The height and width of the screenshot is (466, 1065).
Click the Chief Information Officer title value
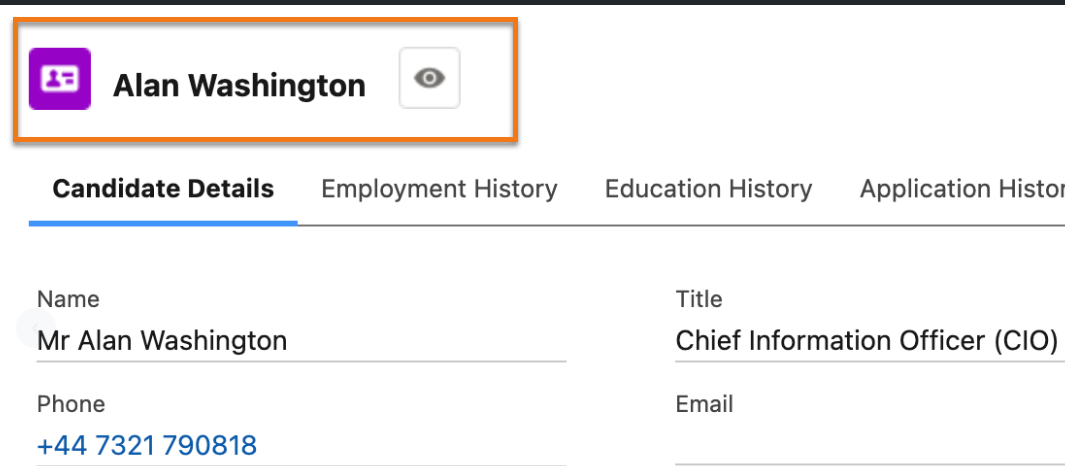(867, 340)
